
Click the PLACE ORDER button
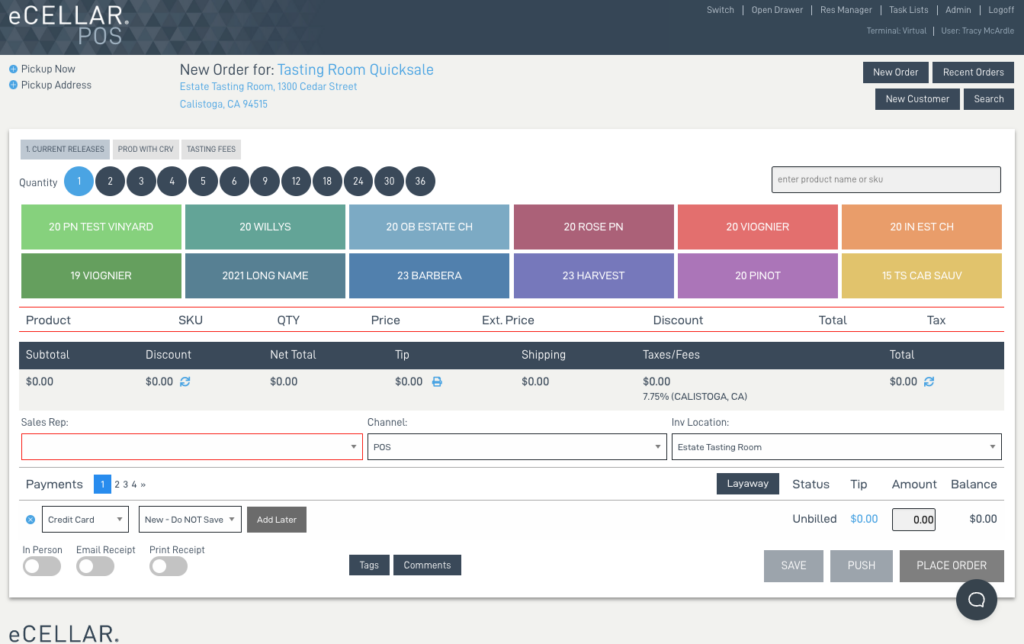pos(951,565)
